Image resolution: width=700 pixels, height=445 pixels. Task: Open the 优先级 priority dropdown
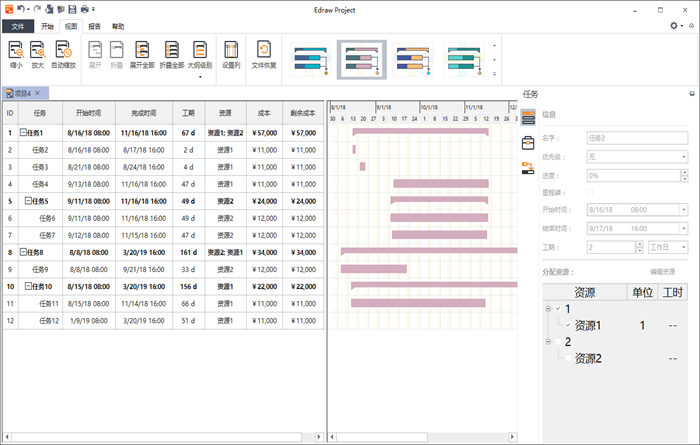coord(683,157)
